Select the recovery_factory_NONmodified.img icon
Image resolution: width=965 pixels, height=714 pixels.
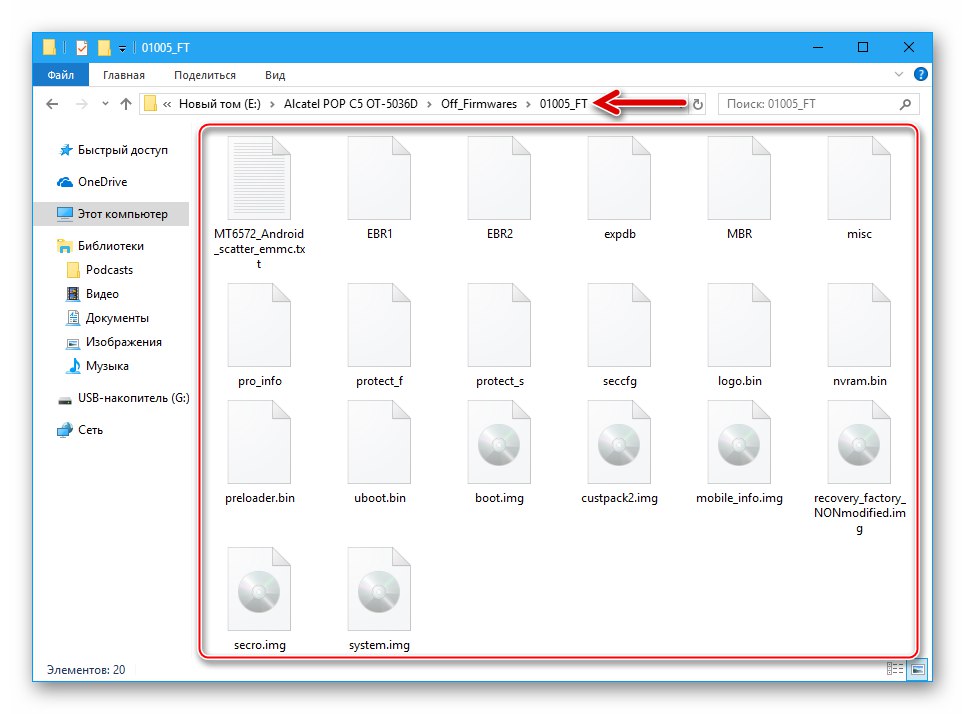(x=859, y=442)
